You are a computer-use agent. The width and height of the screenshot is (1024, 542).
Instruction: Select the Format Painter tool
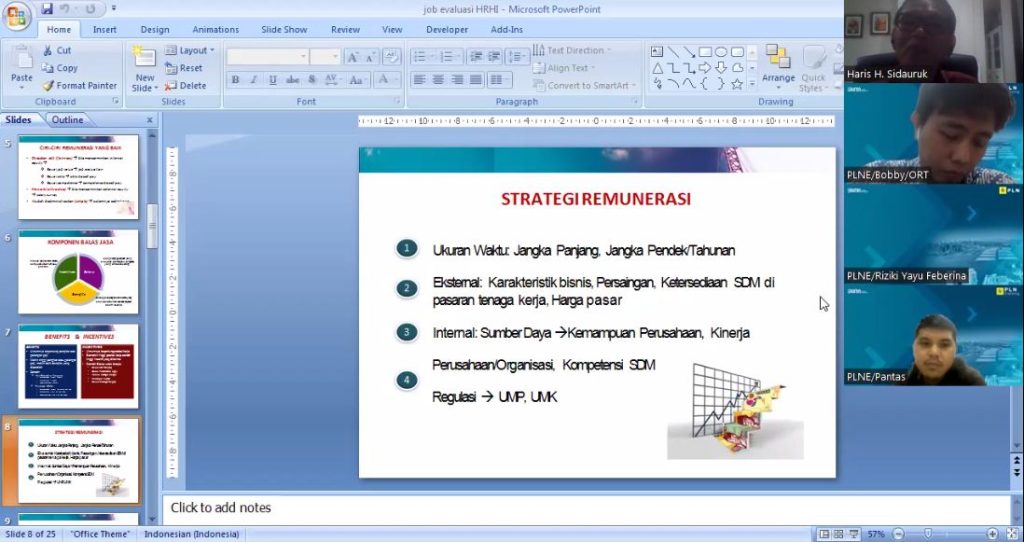point(79,86)
